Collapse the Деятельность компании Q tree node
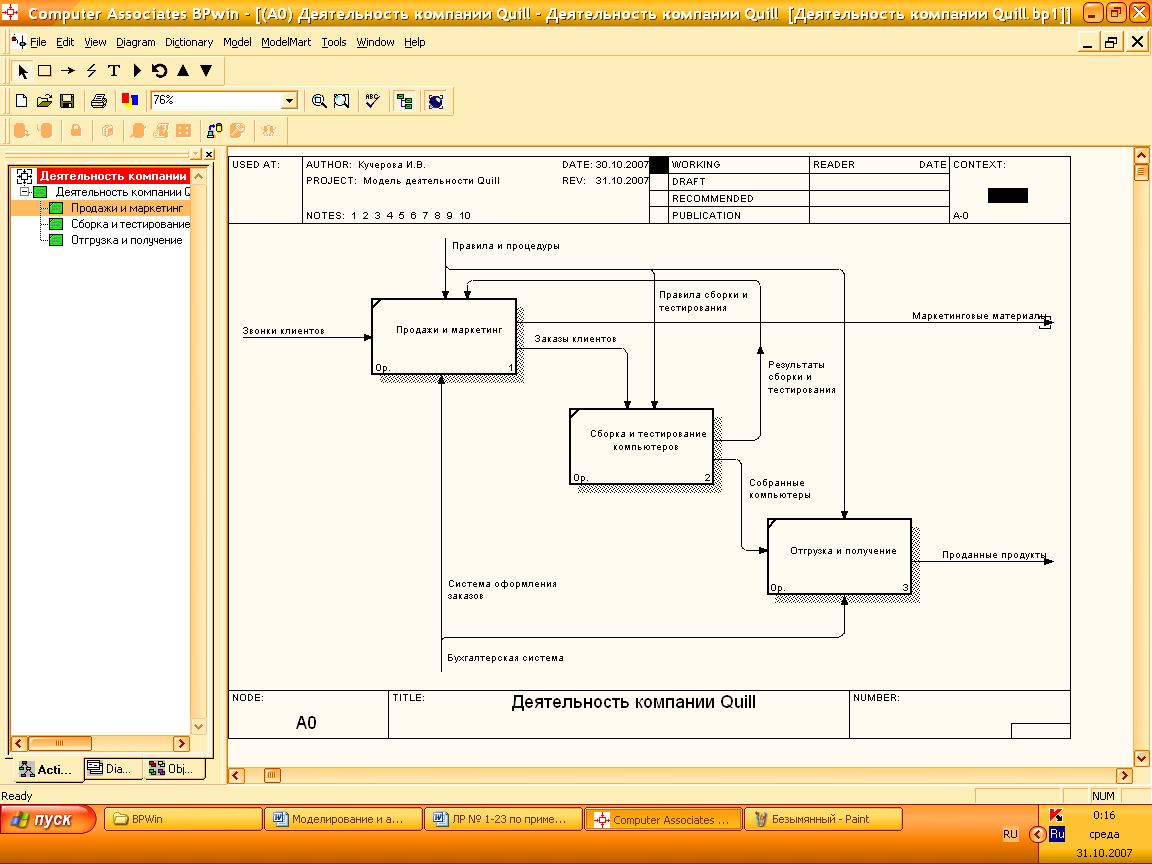Image resolution: width=1152 pixels, height=864 pixels. pyautogui.click(x=24, y=192)
